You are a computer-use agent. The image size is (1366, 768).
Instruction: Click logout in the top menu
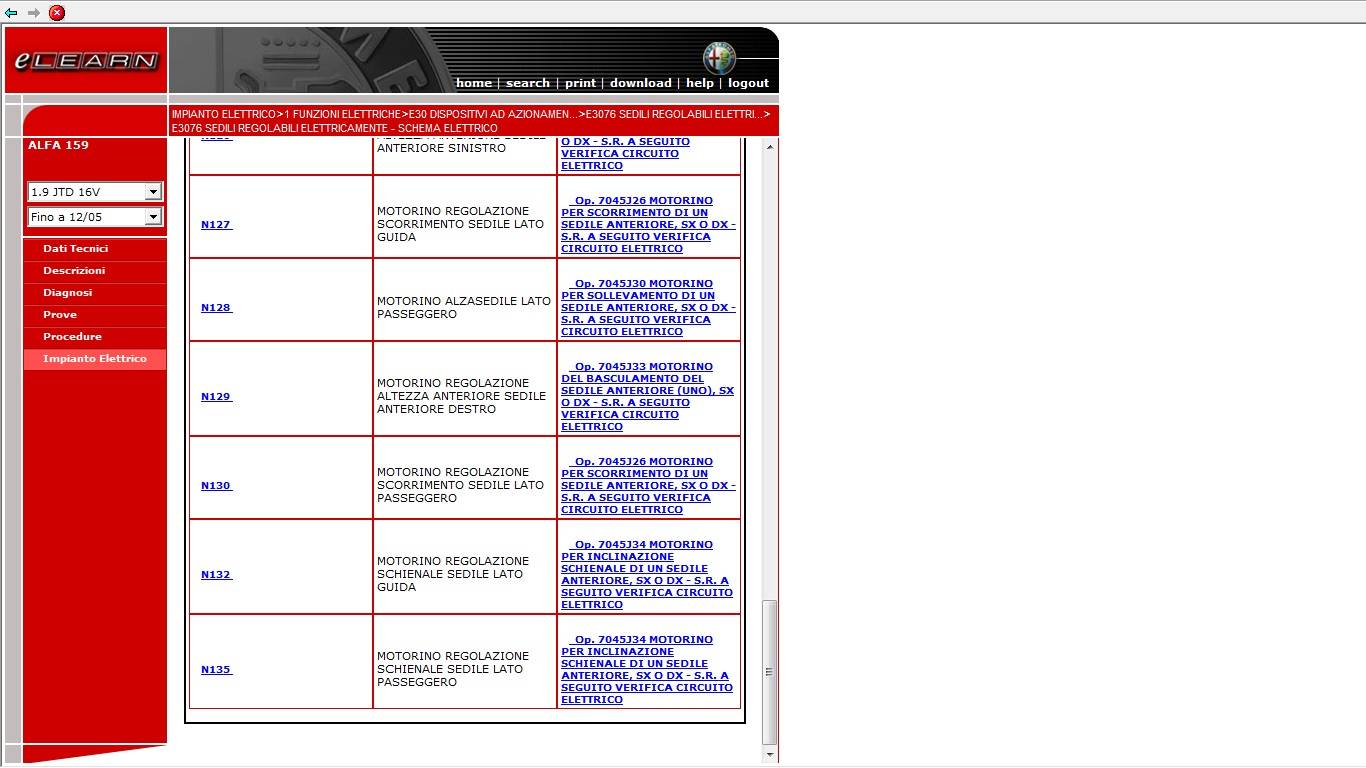(x=748, y=83)
